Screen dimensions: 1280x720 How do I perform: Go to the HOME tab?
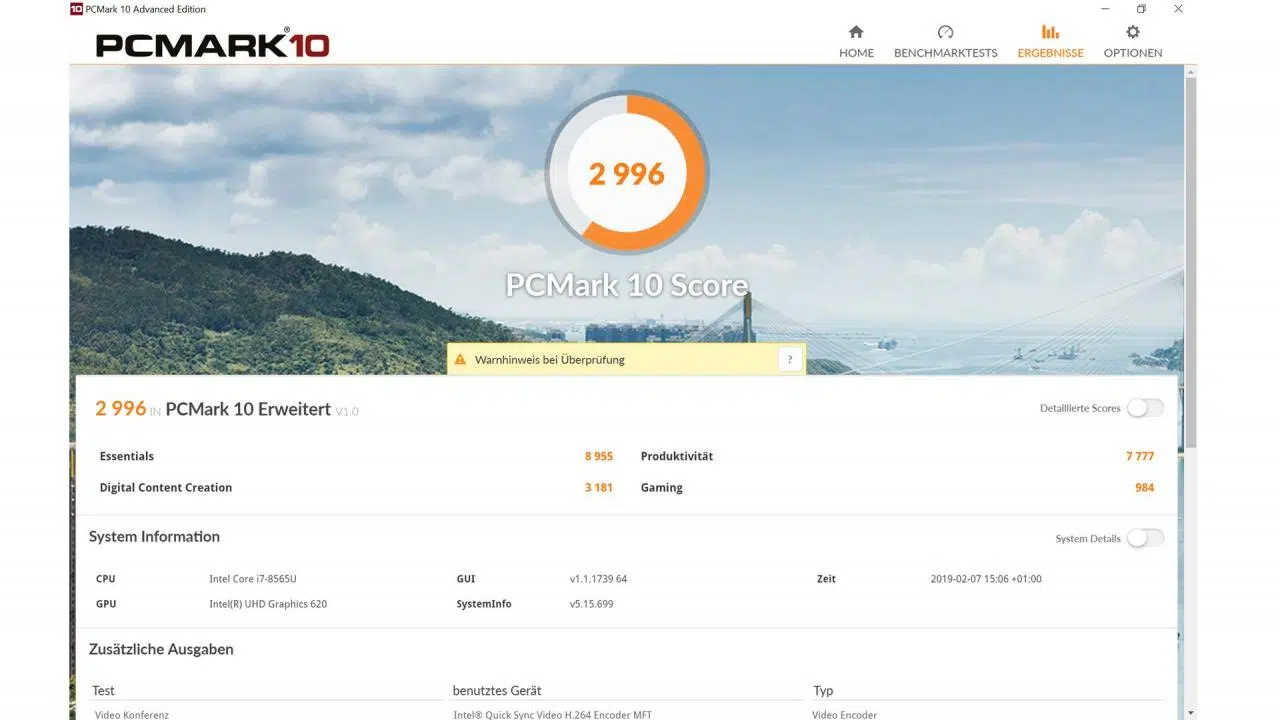[856, 42]
